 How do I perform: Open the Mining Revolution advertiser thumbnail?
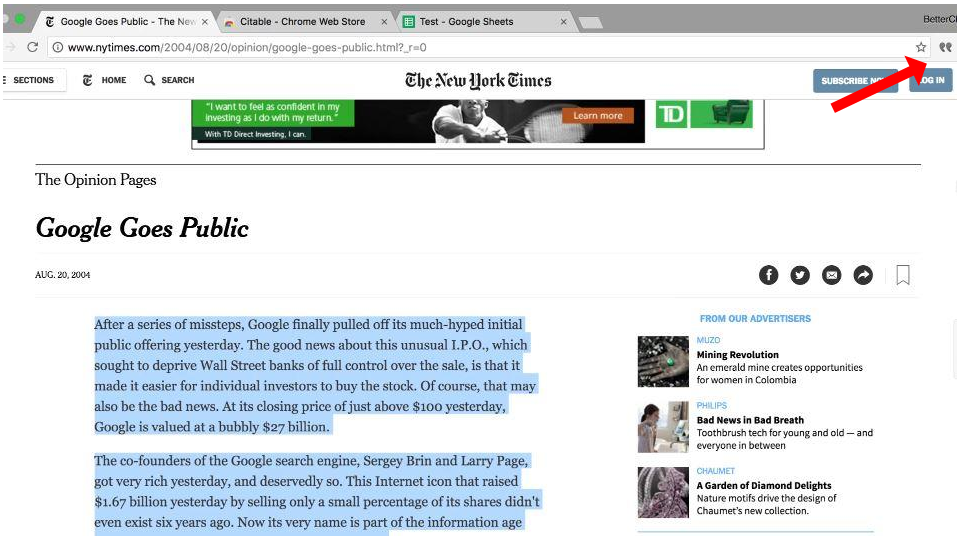click(663, 361)
